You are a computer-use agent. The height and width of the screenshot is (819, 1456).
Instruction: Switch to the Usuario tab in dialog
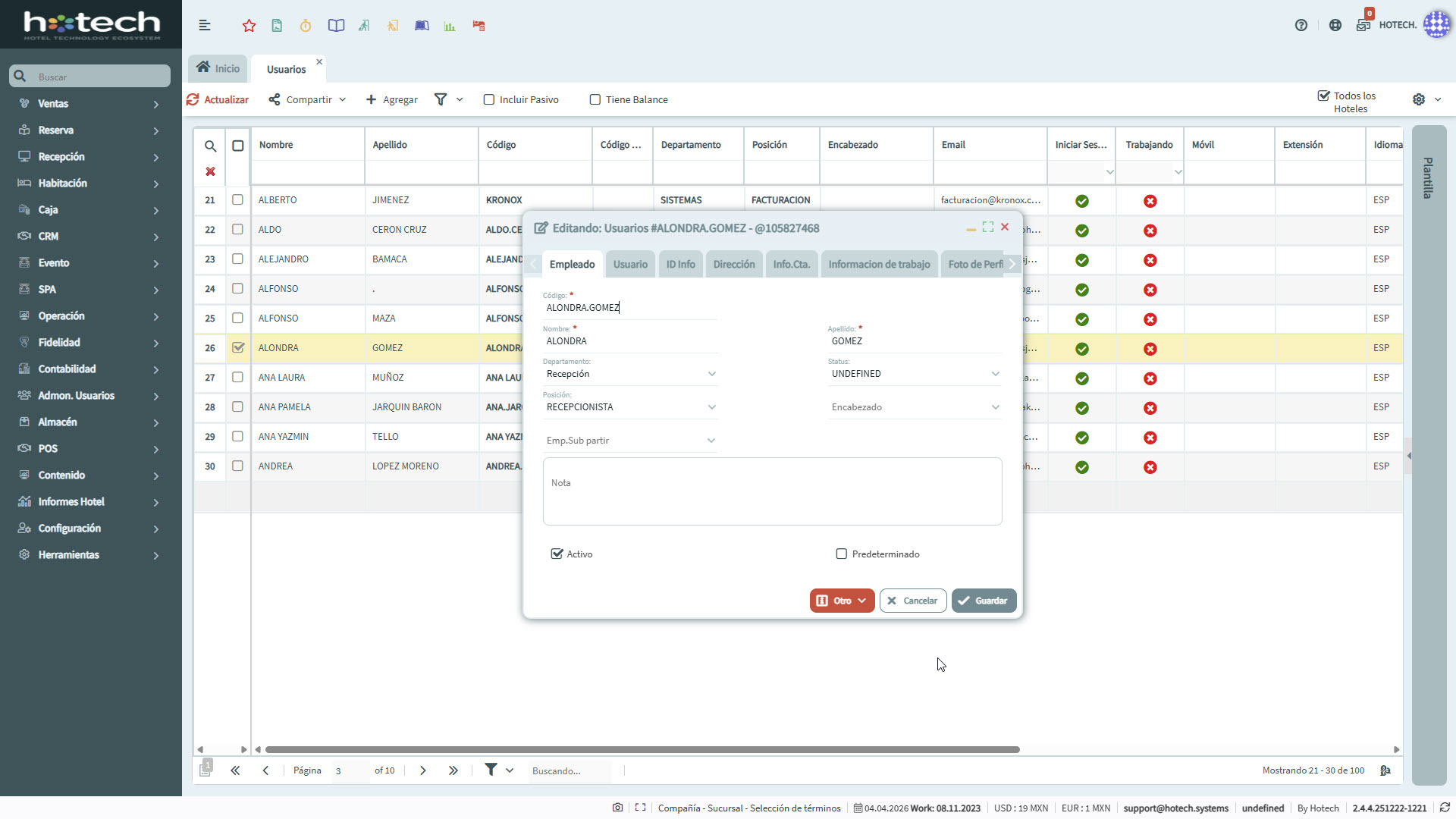click(x=630, y=264)
